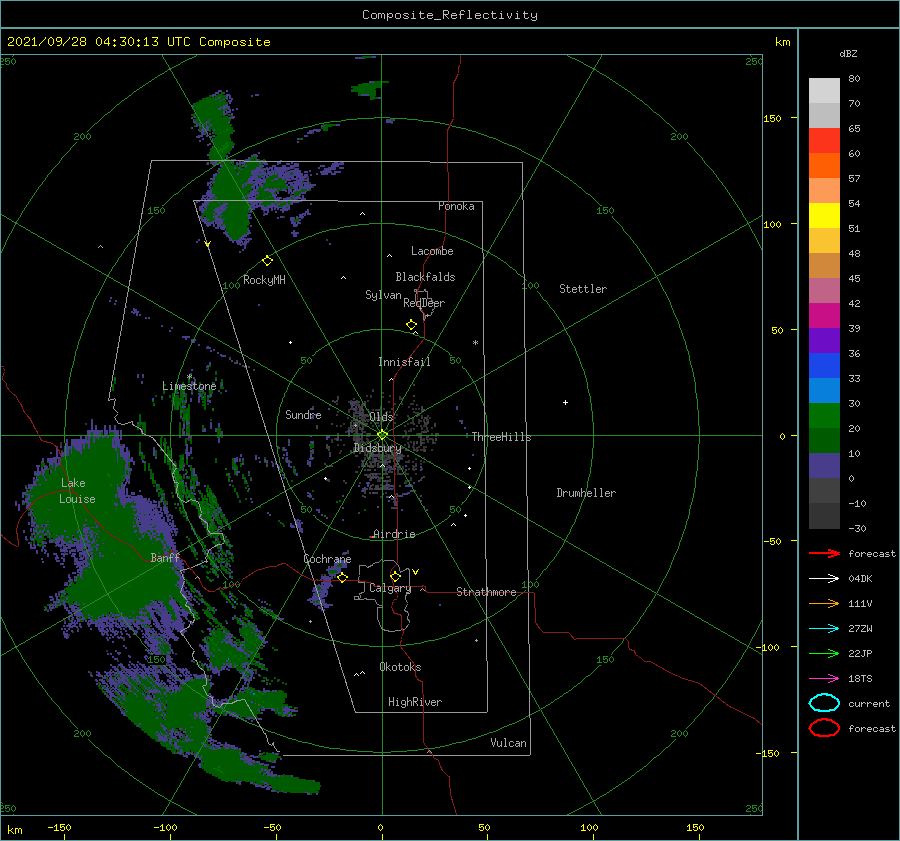Click the yellow diamond at radar center
Viewport: 900px width, 841px height.
coord(382,435)
